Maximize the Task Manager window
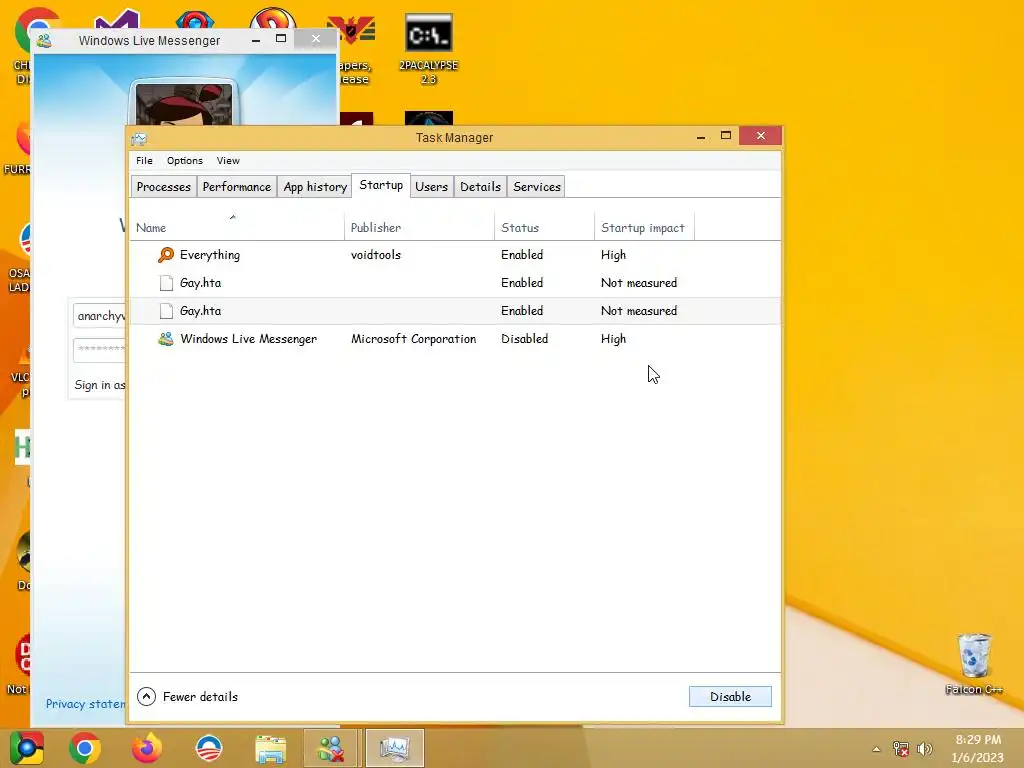The width and height of the screenshot is (1024, 768). (726, 136)
